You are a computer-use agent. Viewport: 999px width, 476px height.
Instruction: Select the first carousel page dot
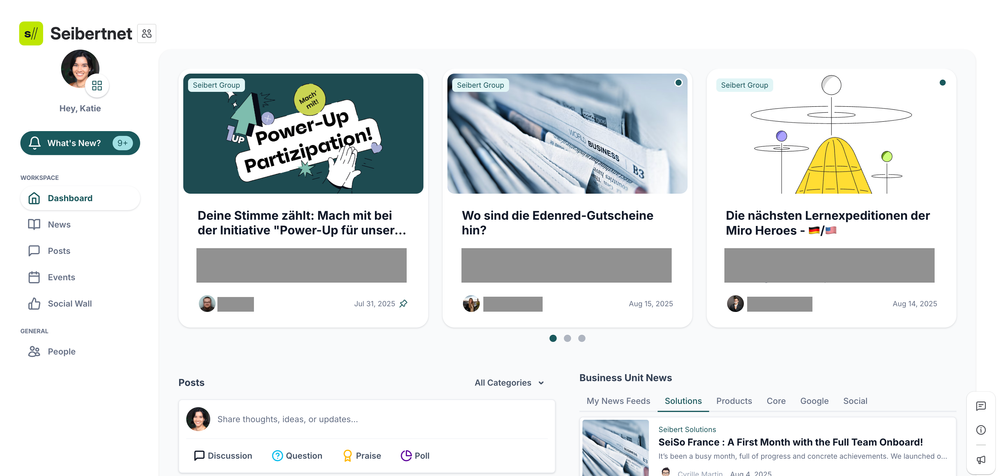[553, 338]
